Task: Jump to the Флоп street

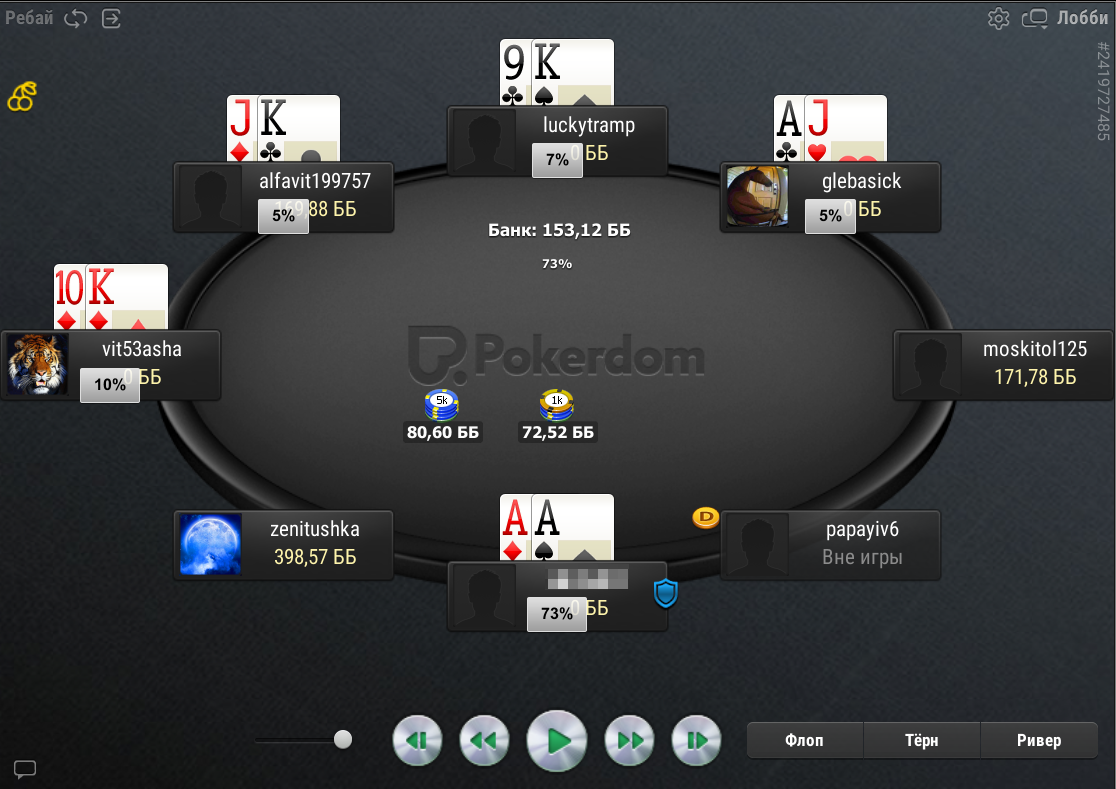Action: (x=805, y=741)
